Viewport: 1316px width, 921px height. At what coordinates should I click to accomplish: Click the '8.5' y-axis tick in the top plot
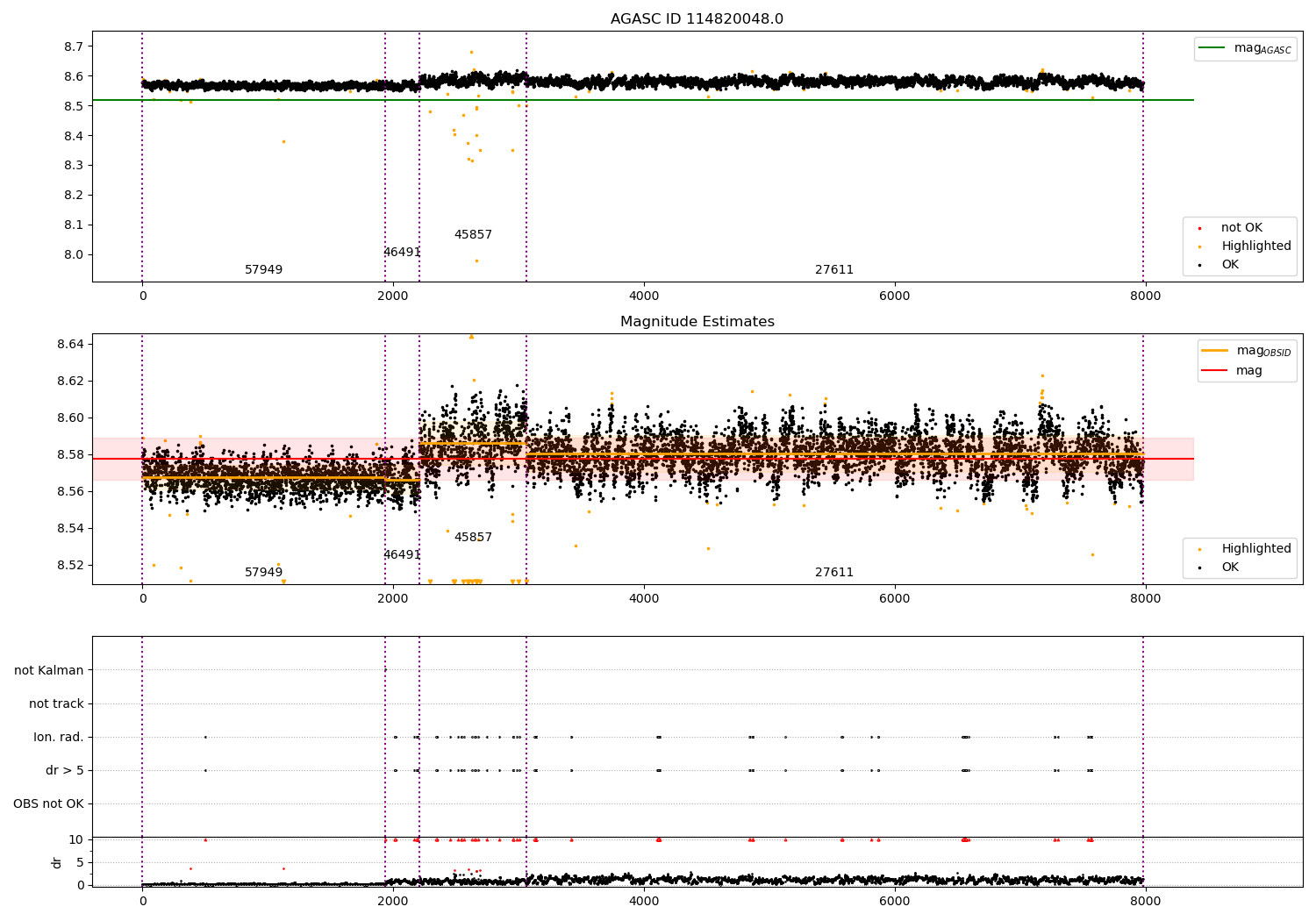(74, 106)
